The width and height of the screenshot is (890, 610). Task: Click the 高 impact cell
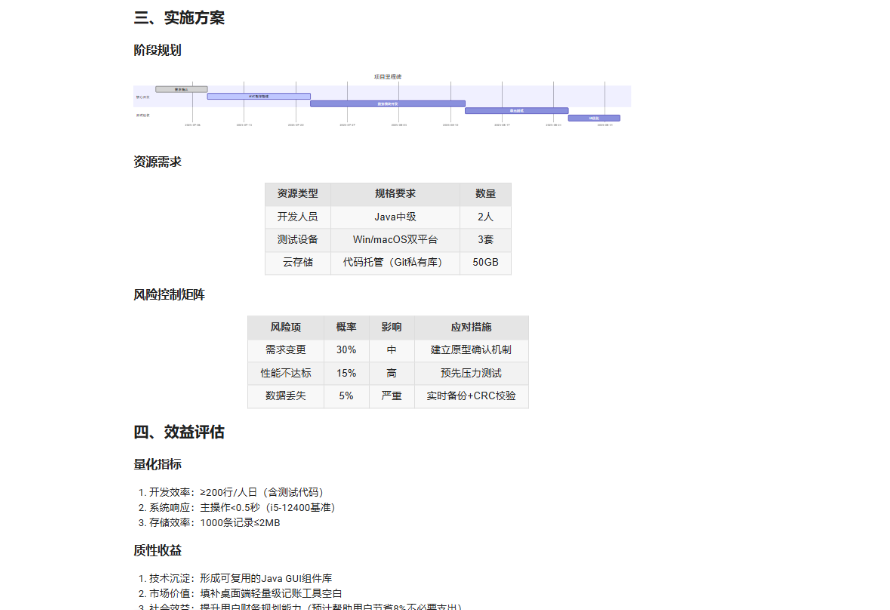click(x=392, y=373)
